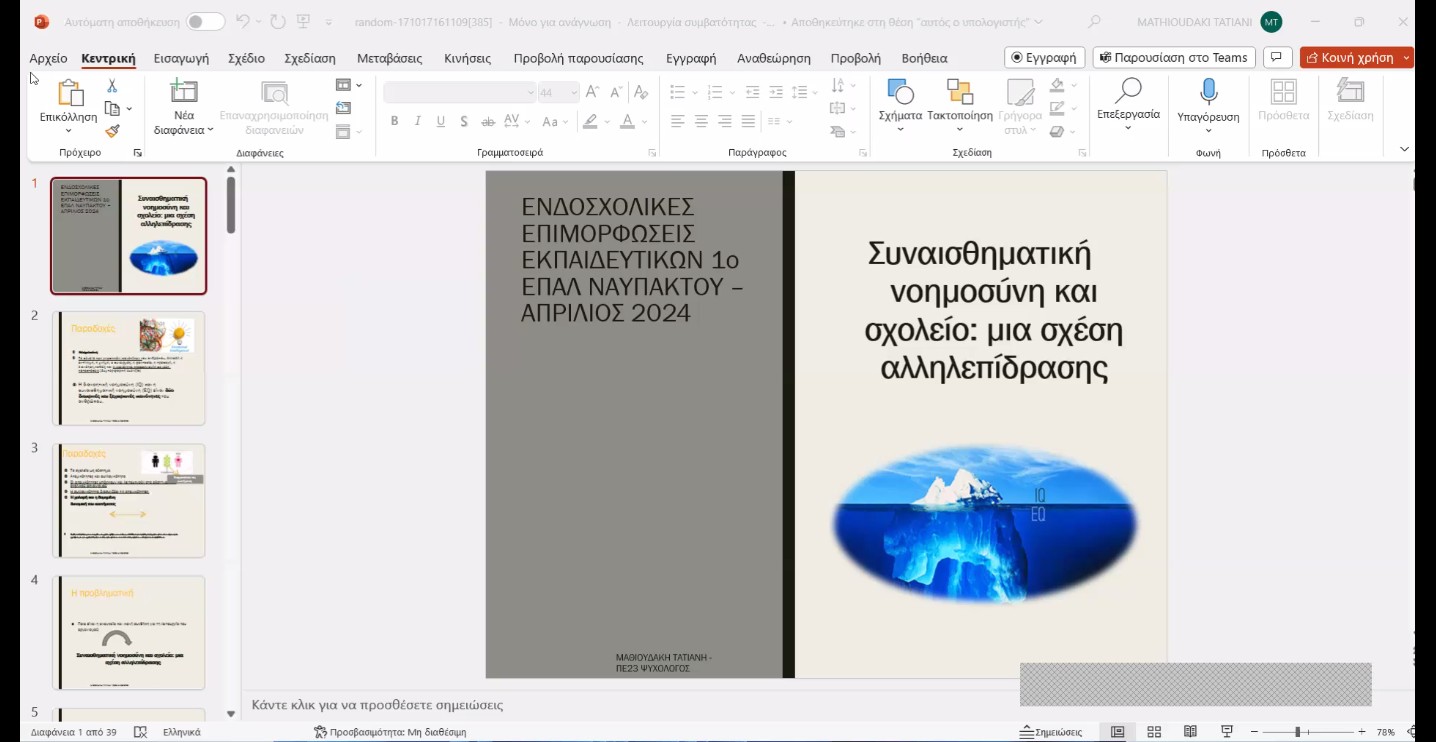Click the Επεξεργασία magnifier icon
Viewport: 1436px width, 742px height.
click(1128, 91)
